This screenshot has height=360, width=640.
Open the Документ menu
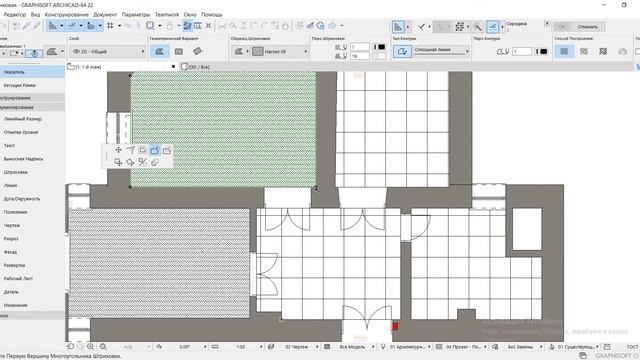pyautogui.click(x=105, y=15)
